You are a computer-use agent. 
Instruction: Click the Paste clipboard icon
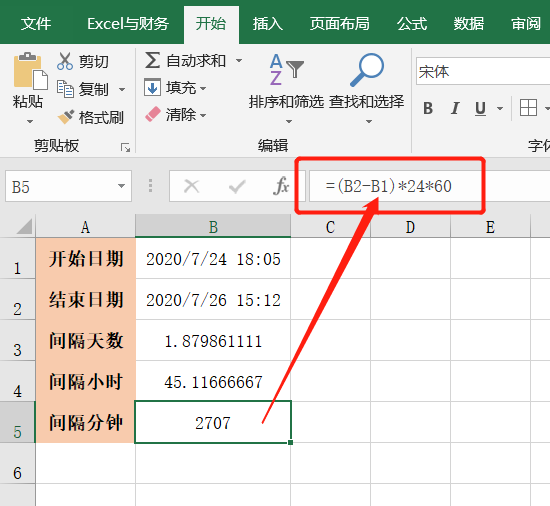click(31, 71)
